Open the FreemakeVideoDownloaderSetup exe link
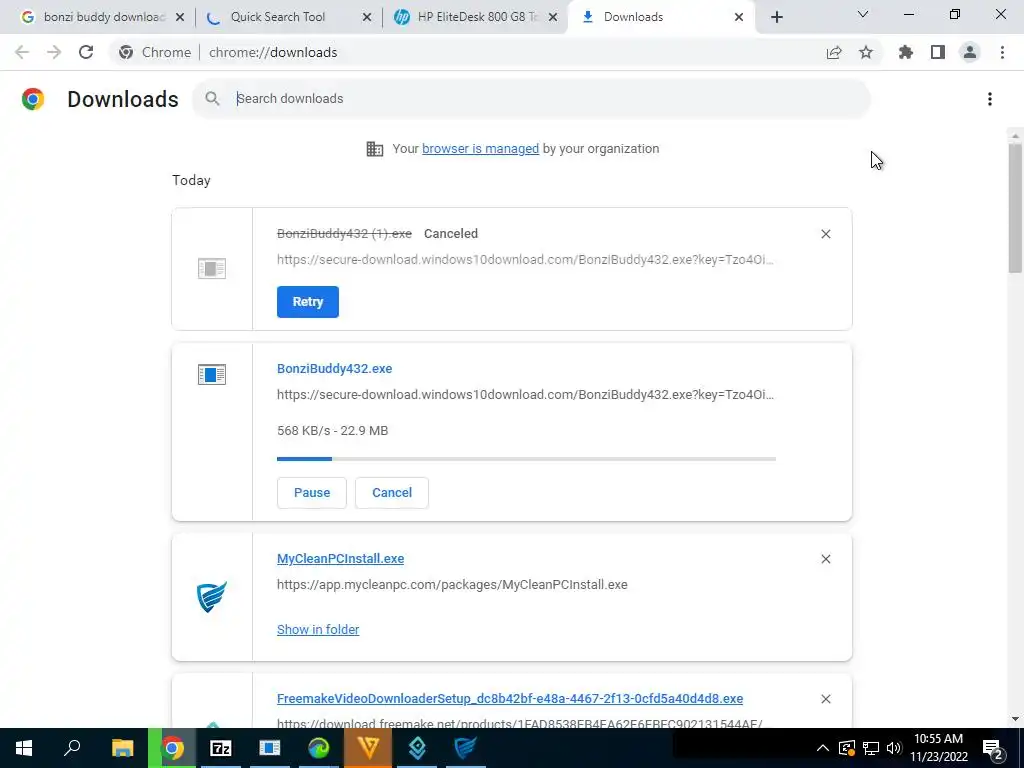Image resolution: width=1024 pixels, height=768 pixels. pyautogui.click(x=510, y=699)
